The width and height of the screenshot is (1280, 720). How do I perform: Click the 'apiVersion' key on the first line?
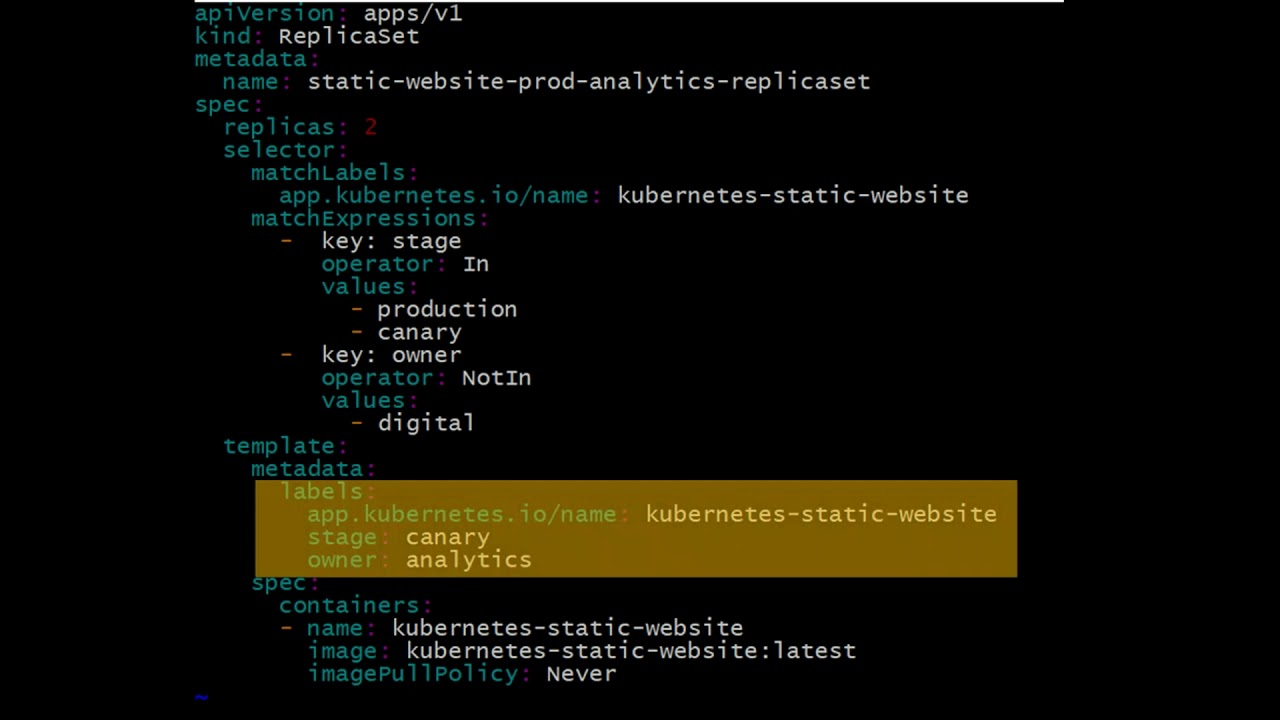[x=264, y=13]
